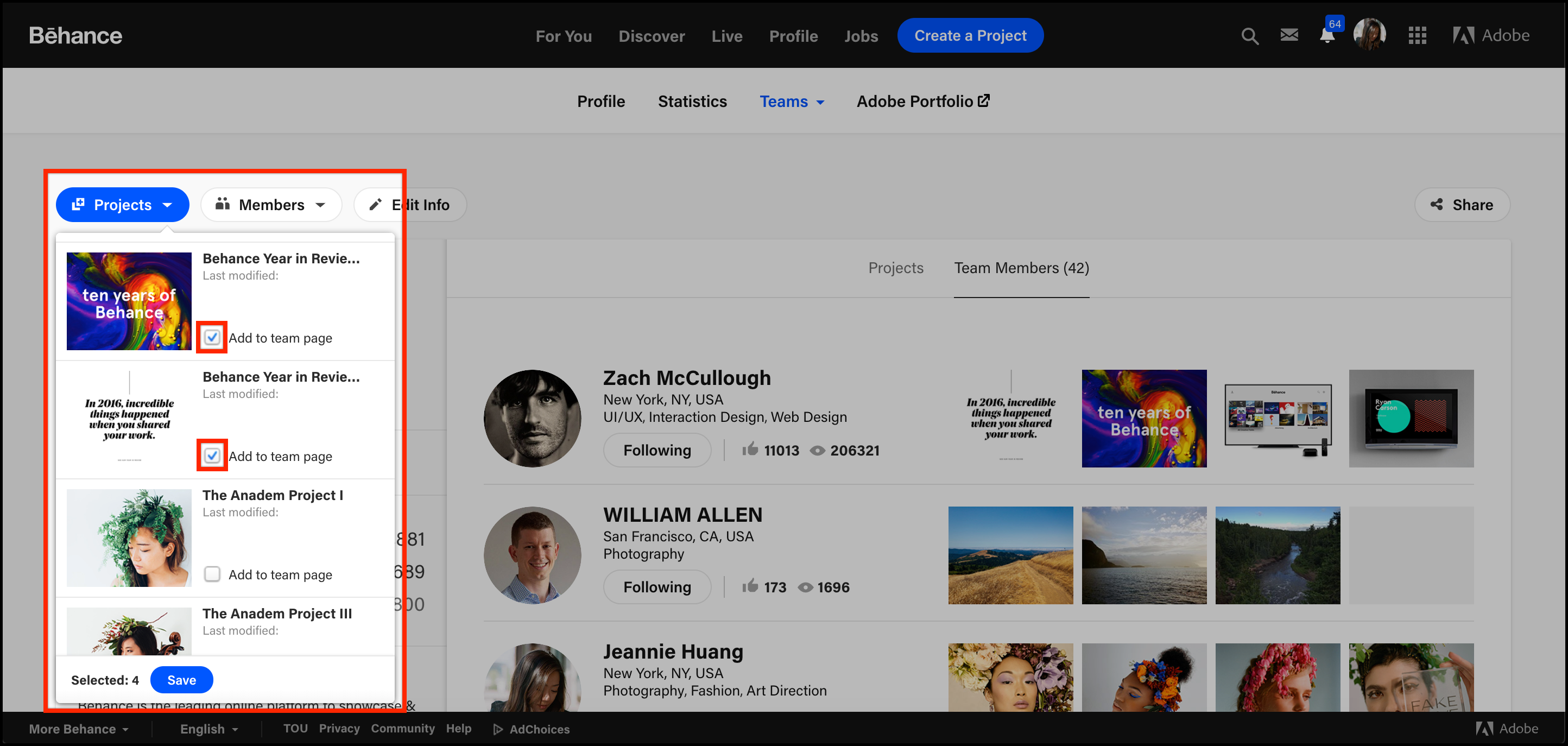Click the user avatar in top bar

pos(1369,35)
